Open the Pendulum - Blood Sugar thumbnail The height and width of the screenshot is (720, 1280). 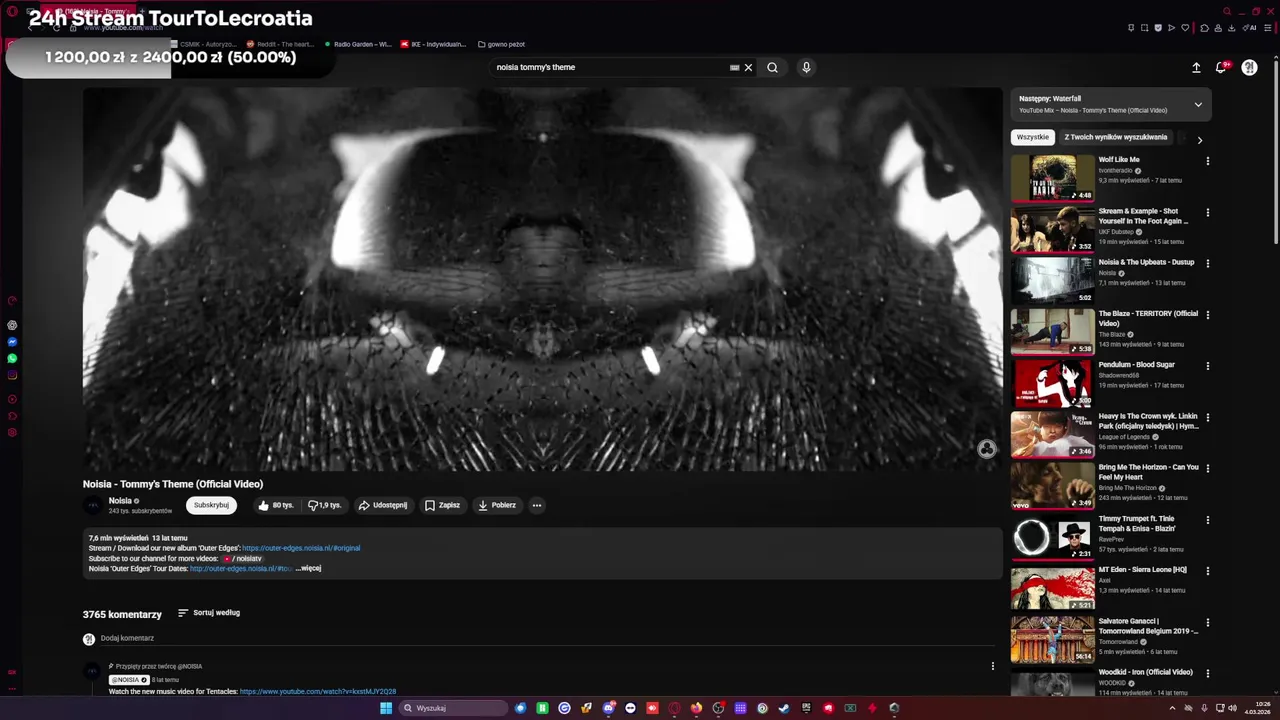coord(1053,383)
